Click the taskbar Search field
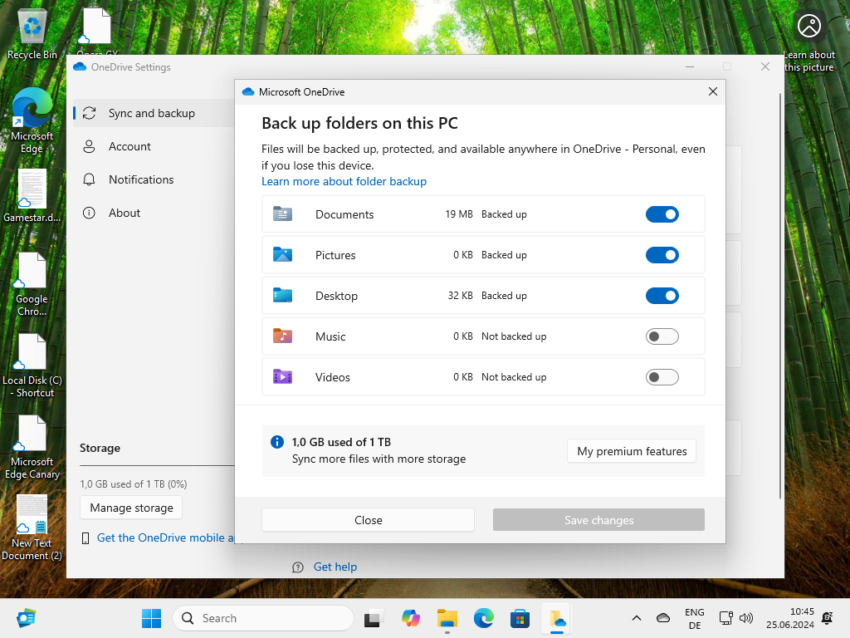The width and height of the screenshot is (850, 638). (x=263, y=618)
